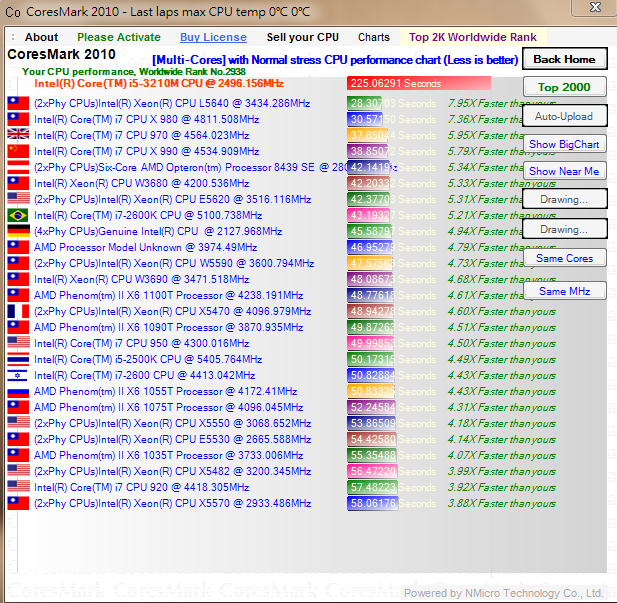Screen dimensions: 617x603
Task: Click the upper Drawing... button
Action: coord(564,199)
